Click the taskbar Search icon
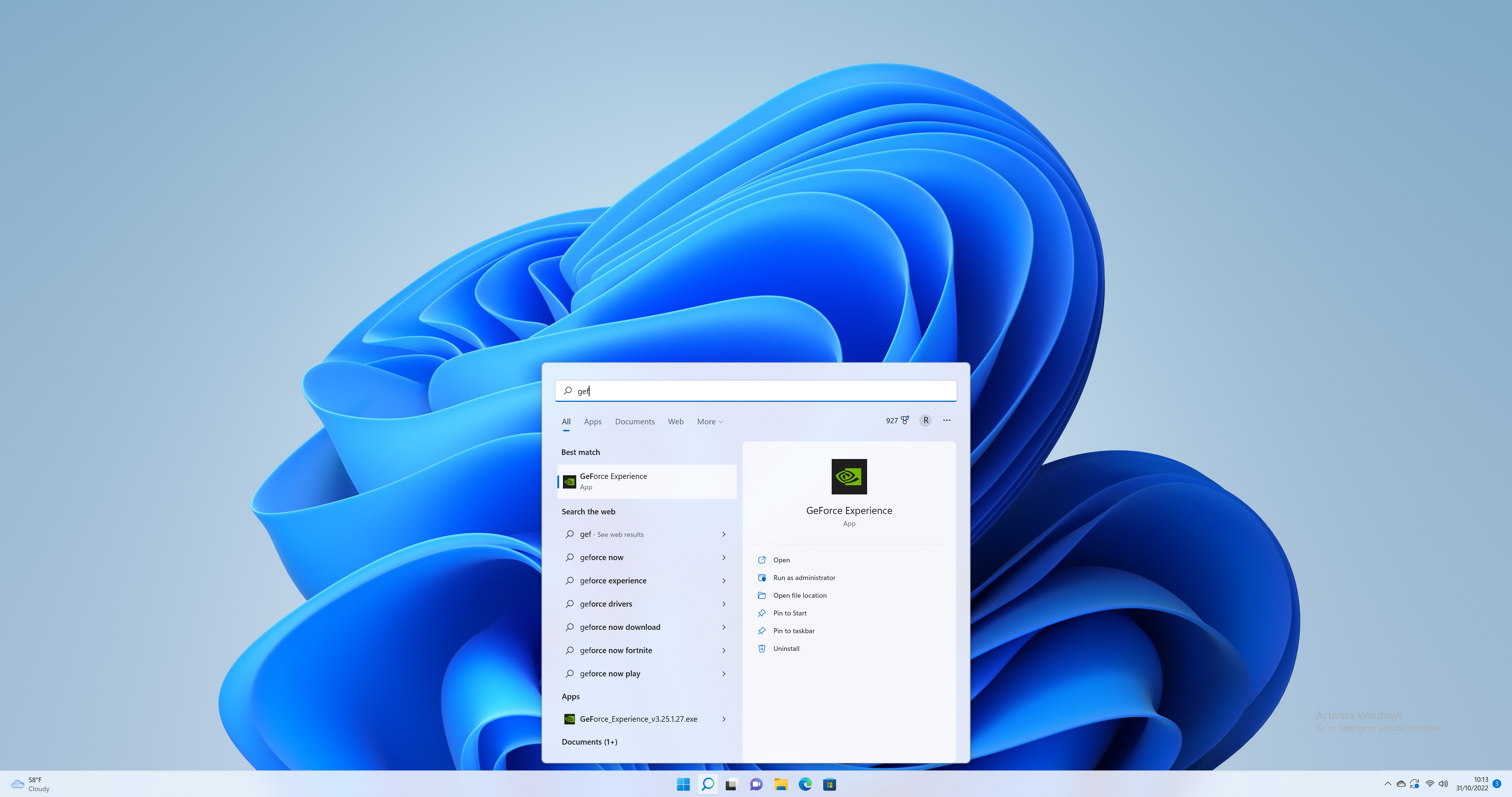 (x=708, y=784)
